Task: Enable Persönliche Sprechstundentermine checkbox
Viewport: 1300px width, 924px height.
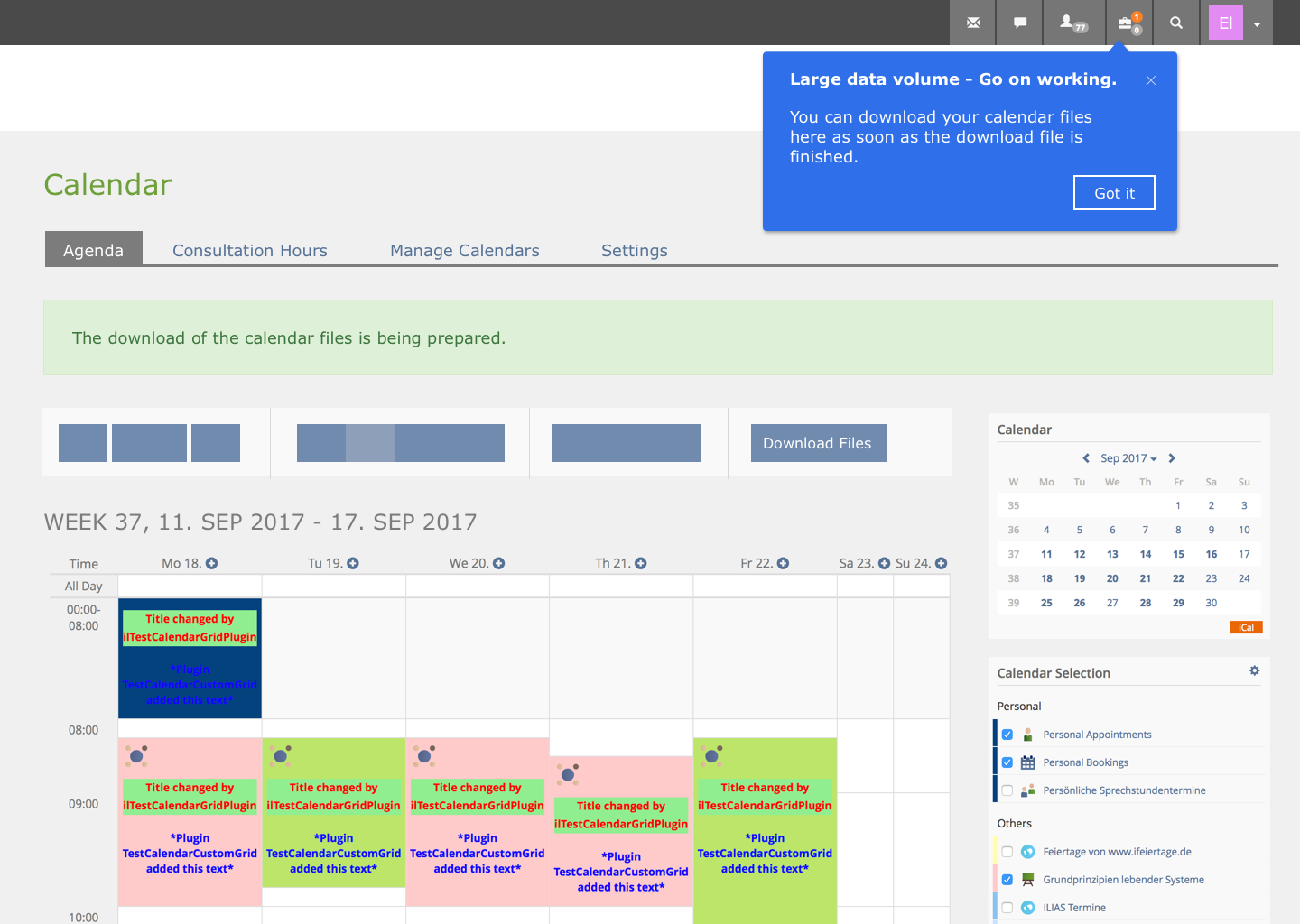Action: (1007, 790)
